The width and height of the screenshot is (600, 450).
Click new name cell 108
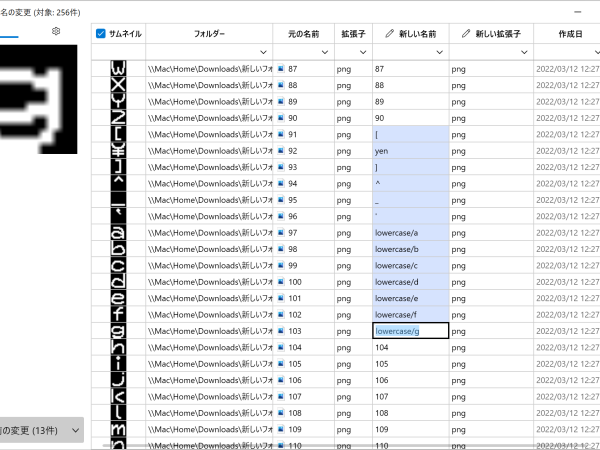[411, 412]
